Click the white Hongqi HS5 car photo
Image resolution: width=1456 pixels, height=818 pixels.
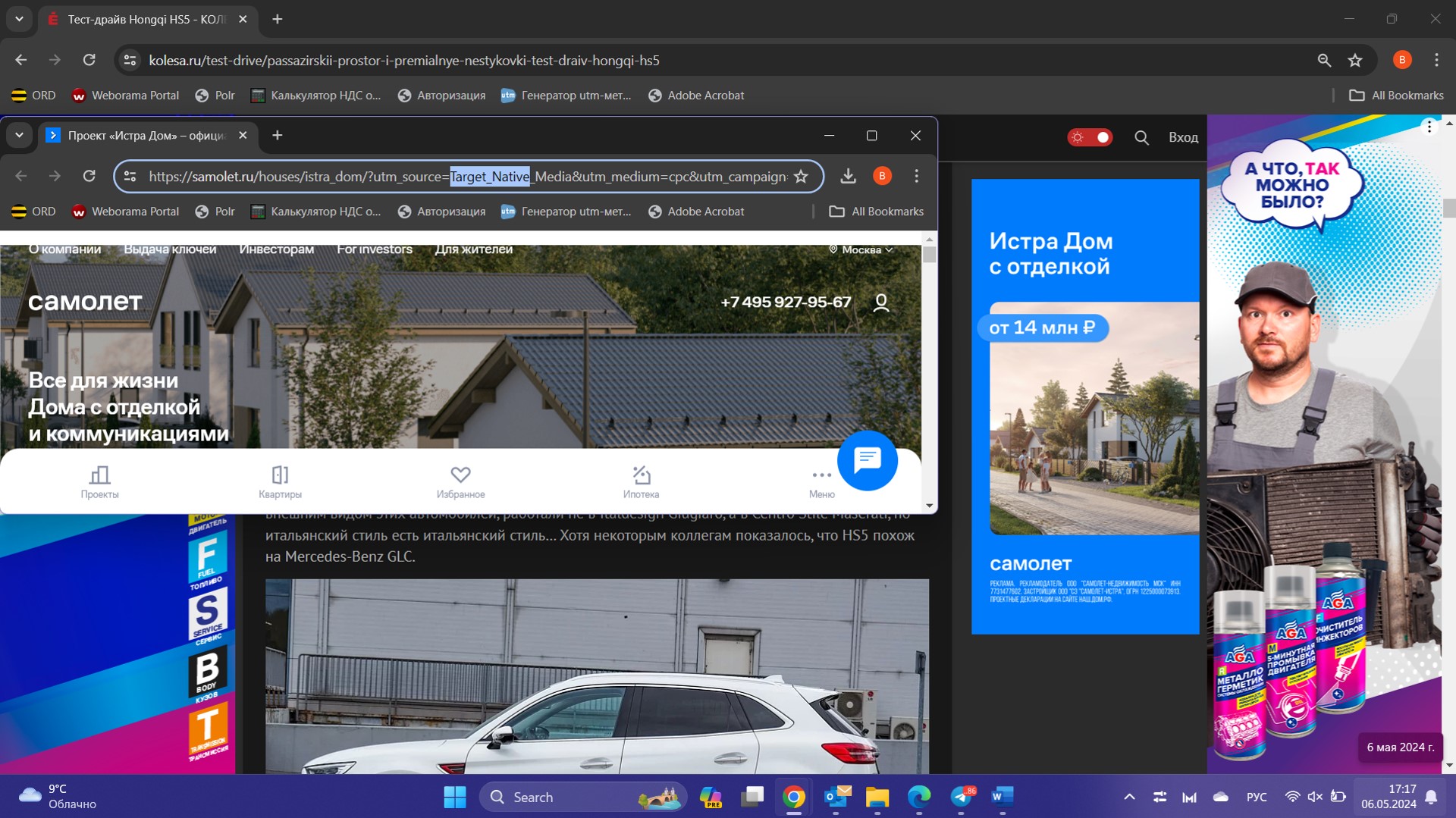pos(597,676)
